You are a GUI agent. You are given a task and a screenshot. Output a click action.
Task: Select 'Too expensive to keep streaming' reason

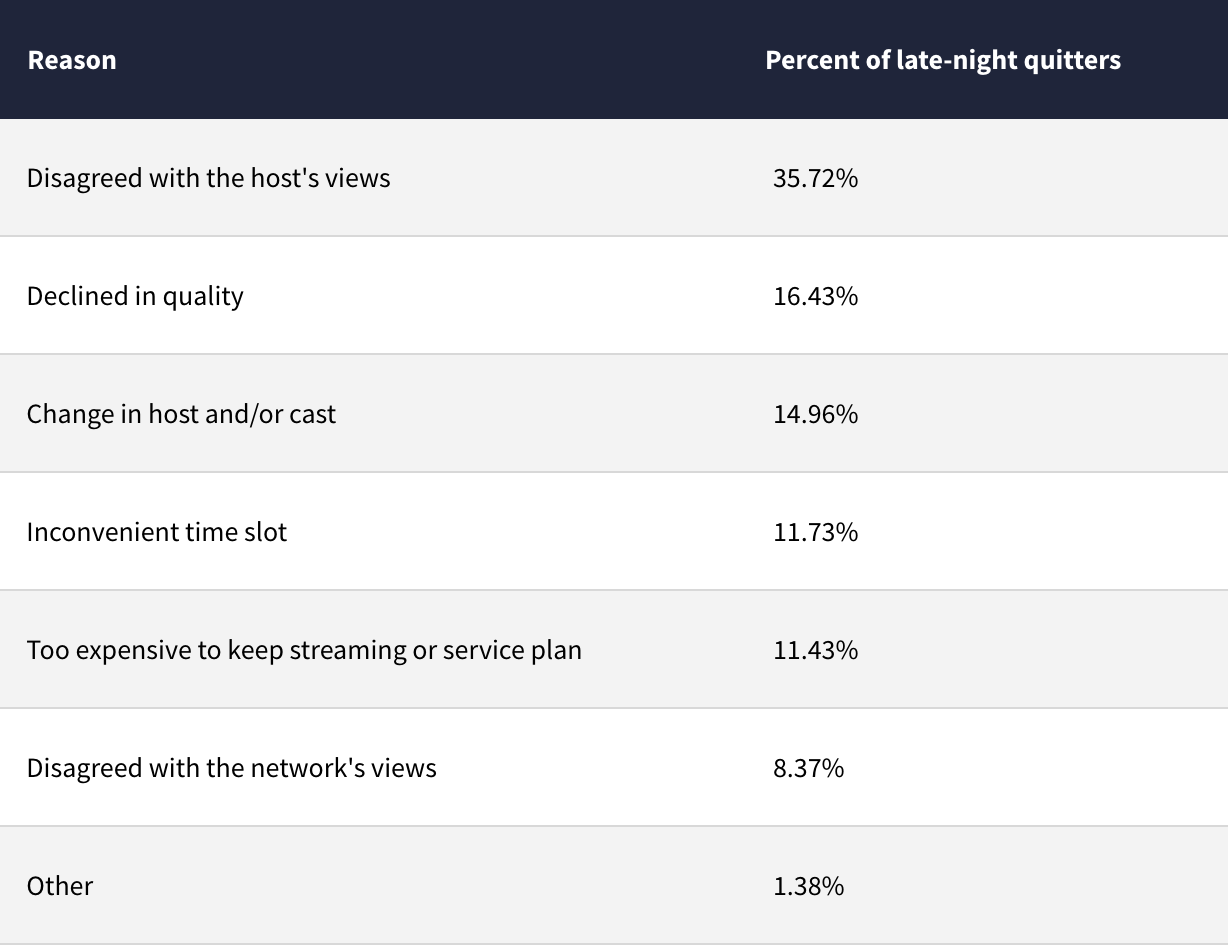point(304,650)
